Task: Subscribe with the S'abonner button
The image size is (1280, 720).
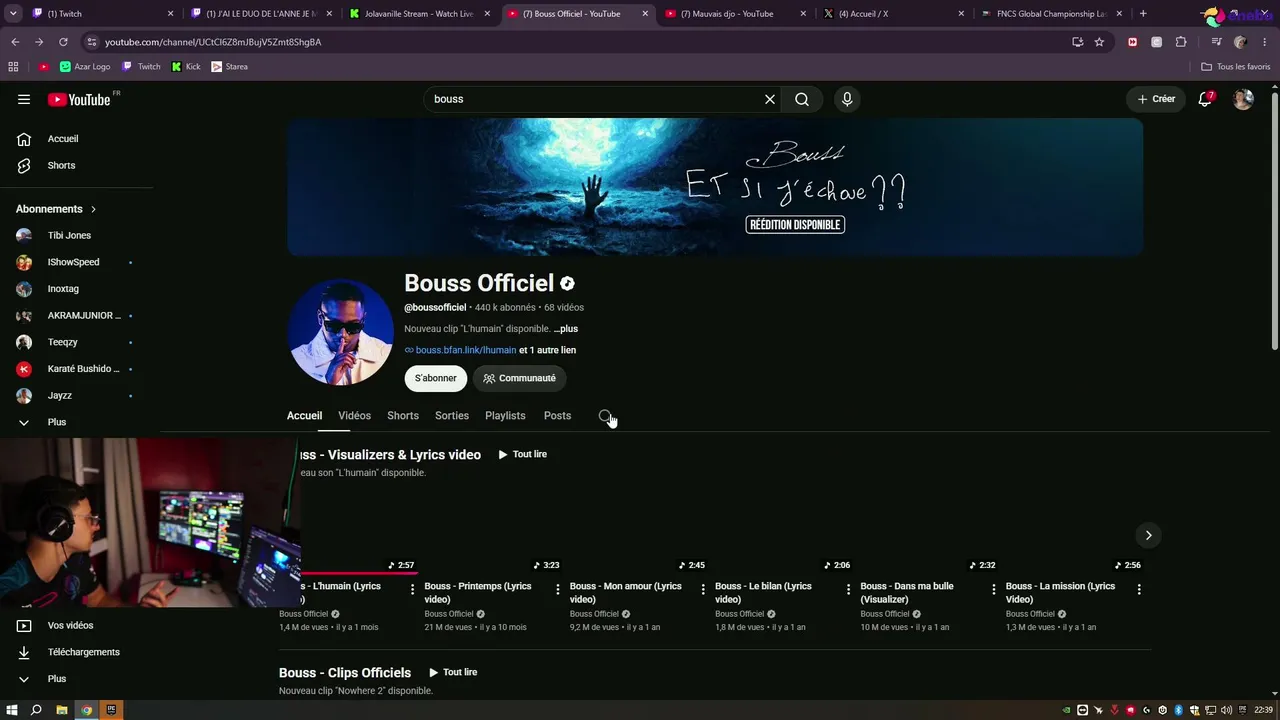Action: pyautogui.click(x=436, y=378)
